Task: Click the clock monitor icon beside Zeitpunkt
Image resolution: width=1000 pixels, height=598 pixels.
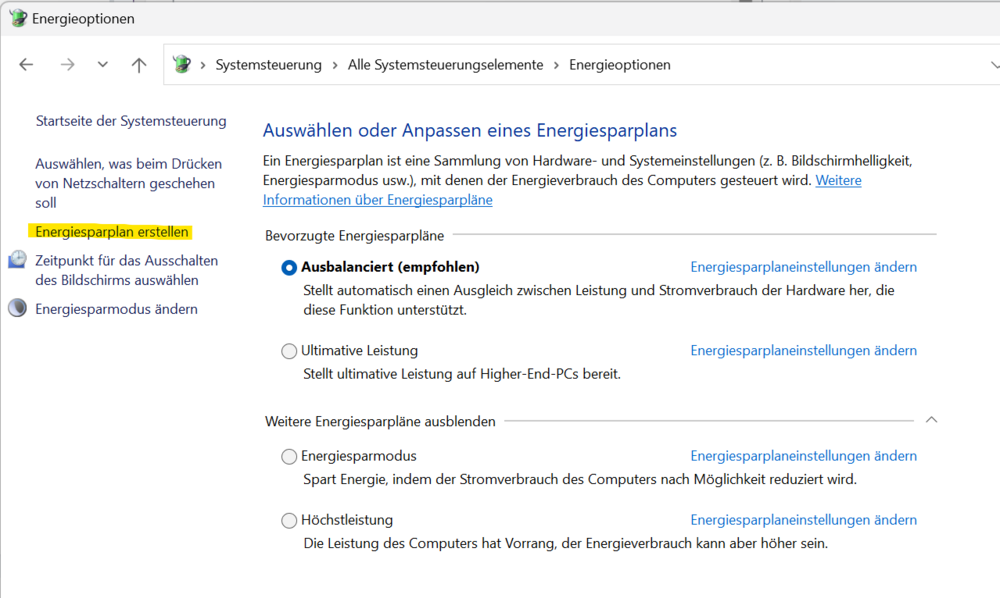Action: tap(17, 260)
